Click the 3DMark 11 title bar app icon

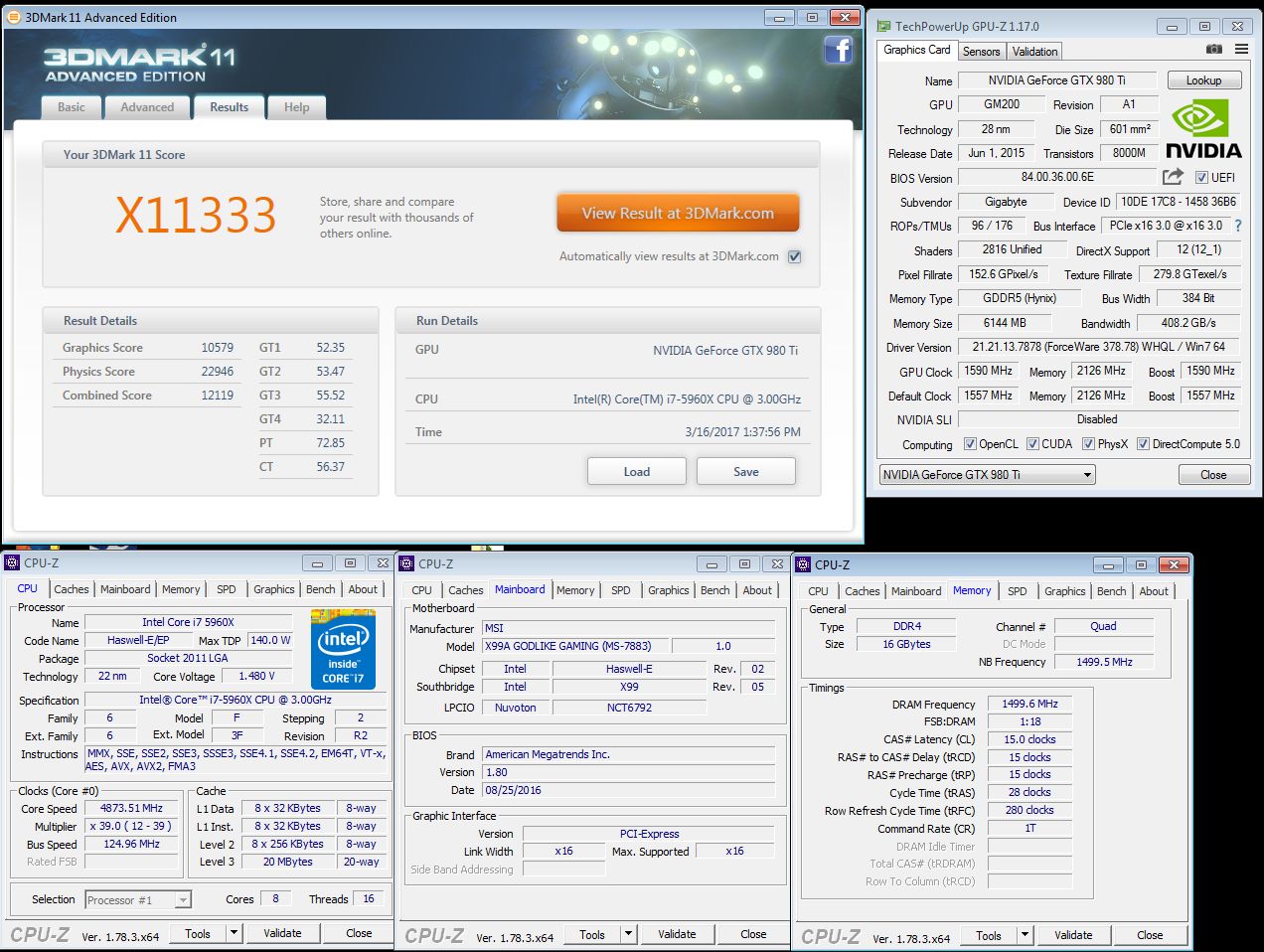[13, 17]
